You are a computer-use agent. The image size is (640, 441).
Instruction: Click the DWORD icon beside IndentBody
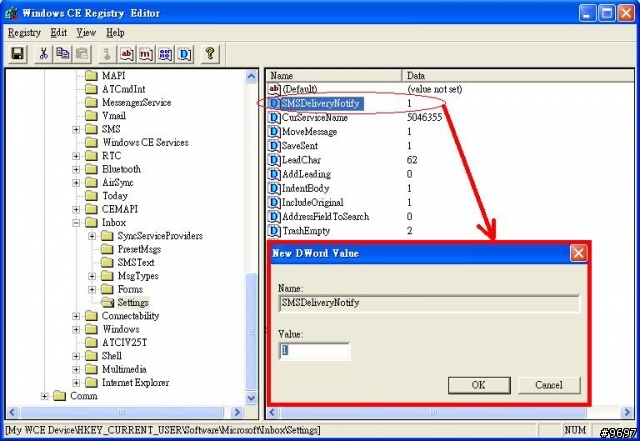[x=274, y=188]
